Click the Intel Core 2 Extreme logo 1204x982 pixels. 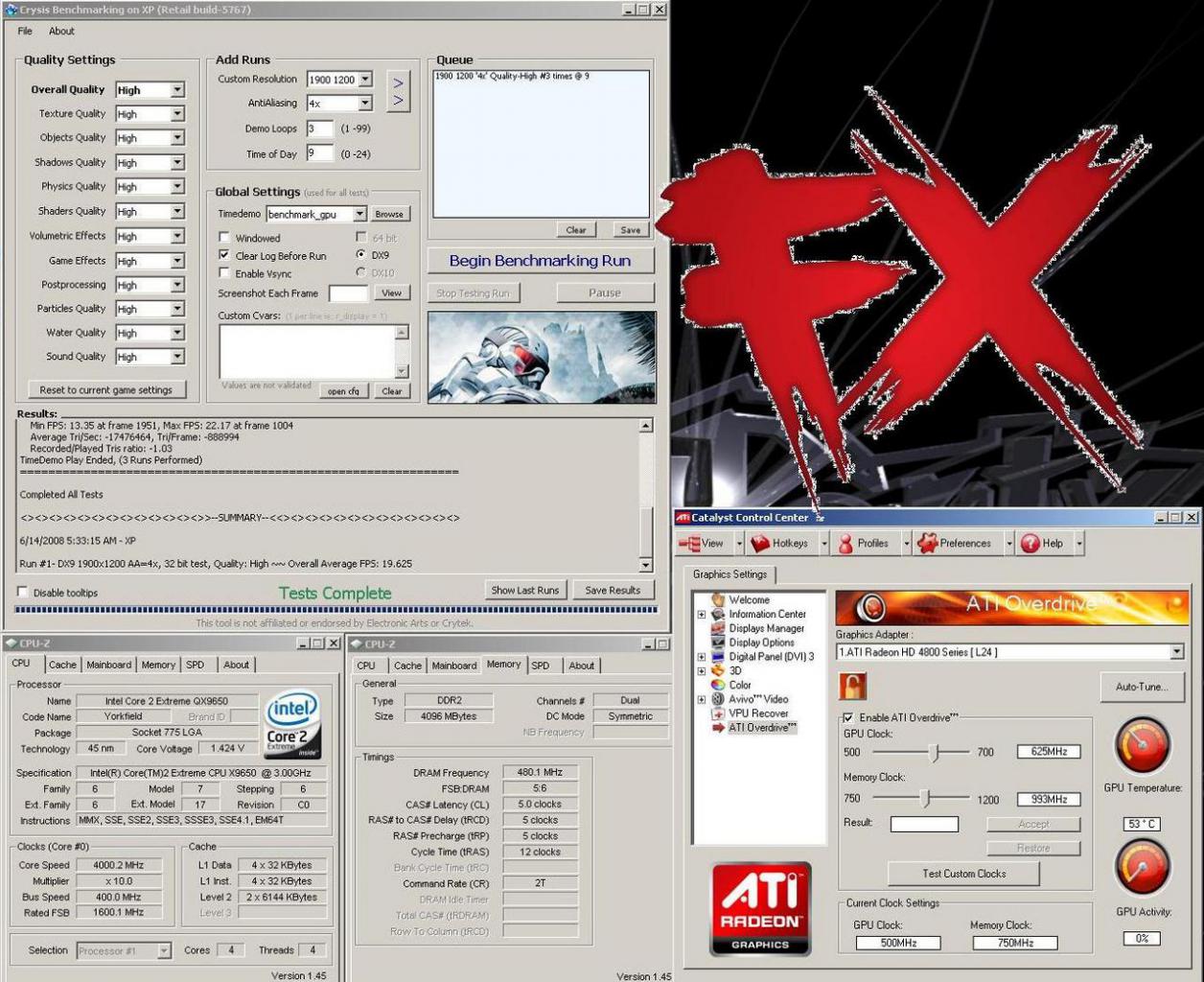292,725
